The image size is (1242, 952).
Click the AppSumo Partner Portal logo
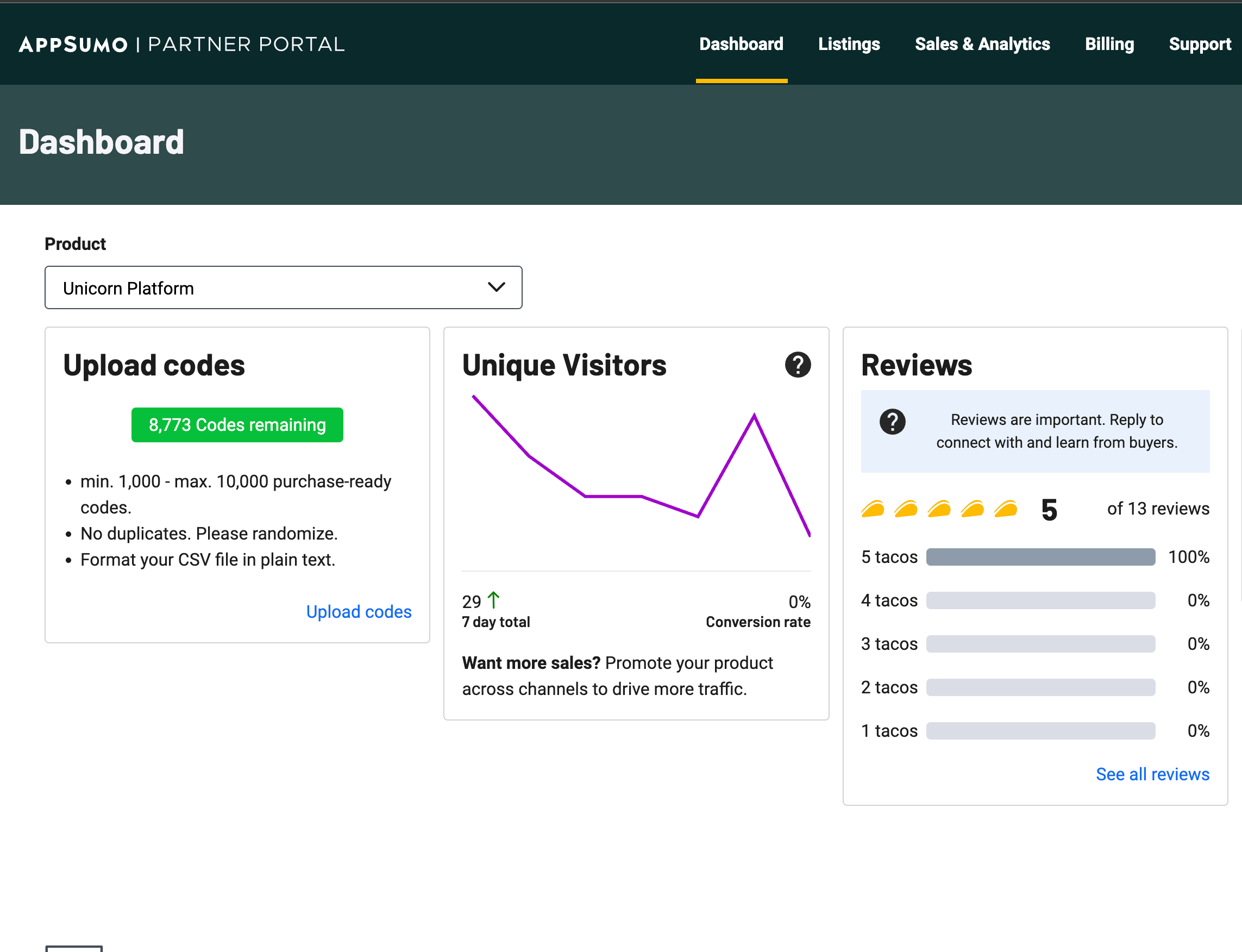pyautogui.click(x=181, y=44)
